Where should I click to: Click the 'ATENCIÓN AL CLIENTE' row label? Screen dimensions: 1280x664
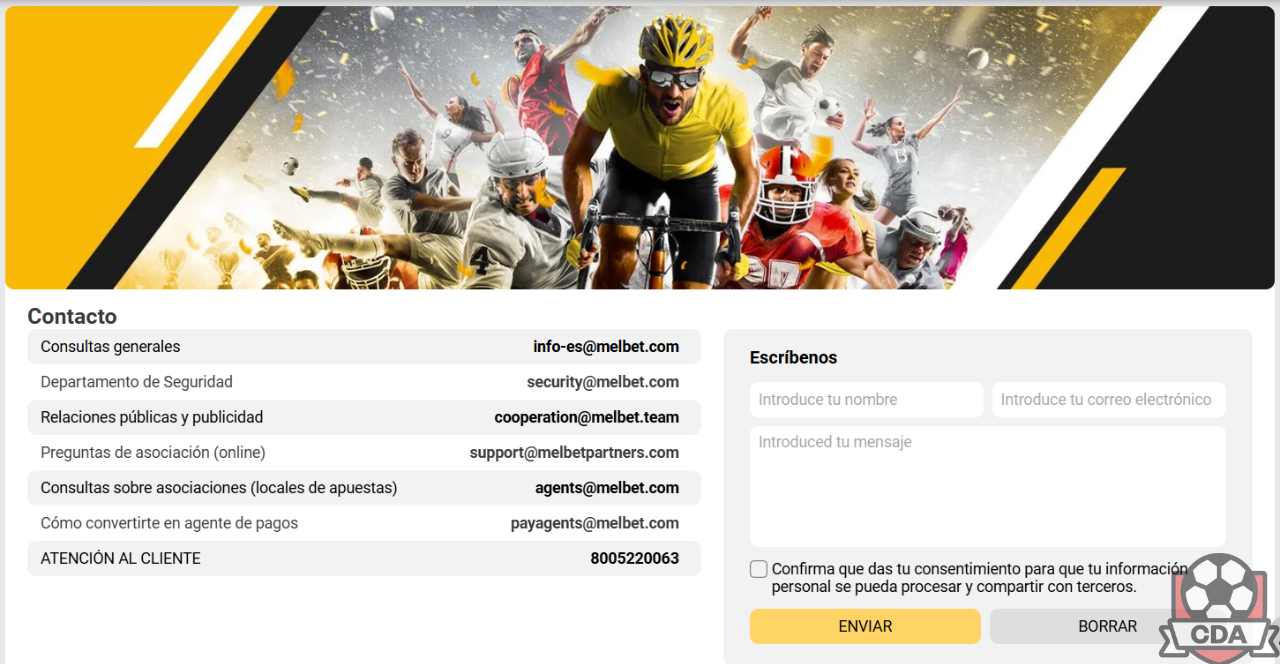point(121,559)
